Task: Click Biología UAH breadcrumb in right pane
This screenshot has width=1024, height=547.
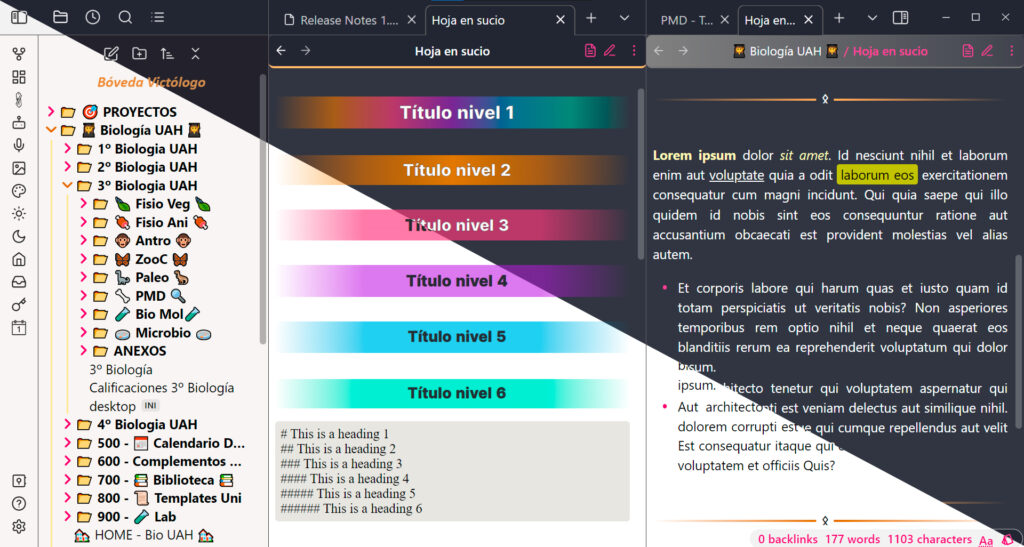Action: 786,51
